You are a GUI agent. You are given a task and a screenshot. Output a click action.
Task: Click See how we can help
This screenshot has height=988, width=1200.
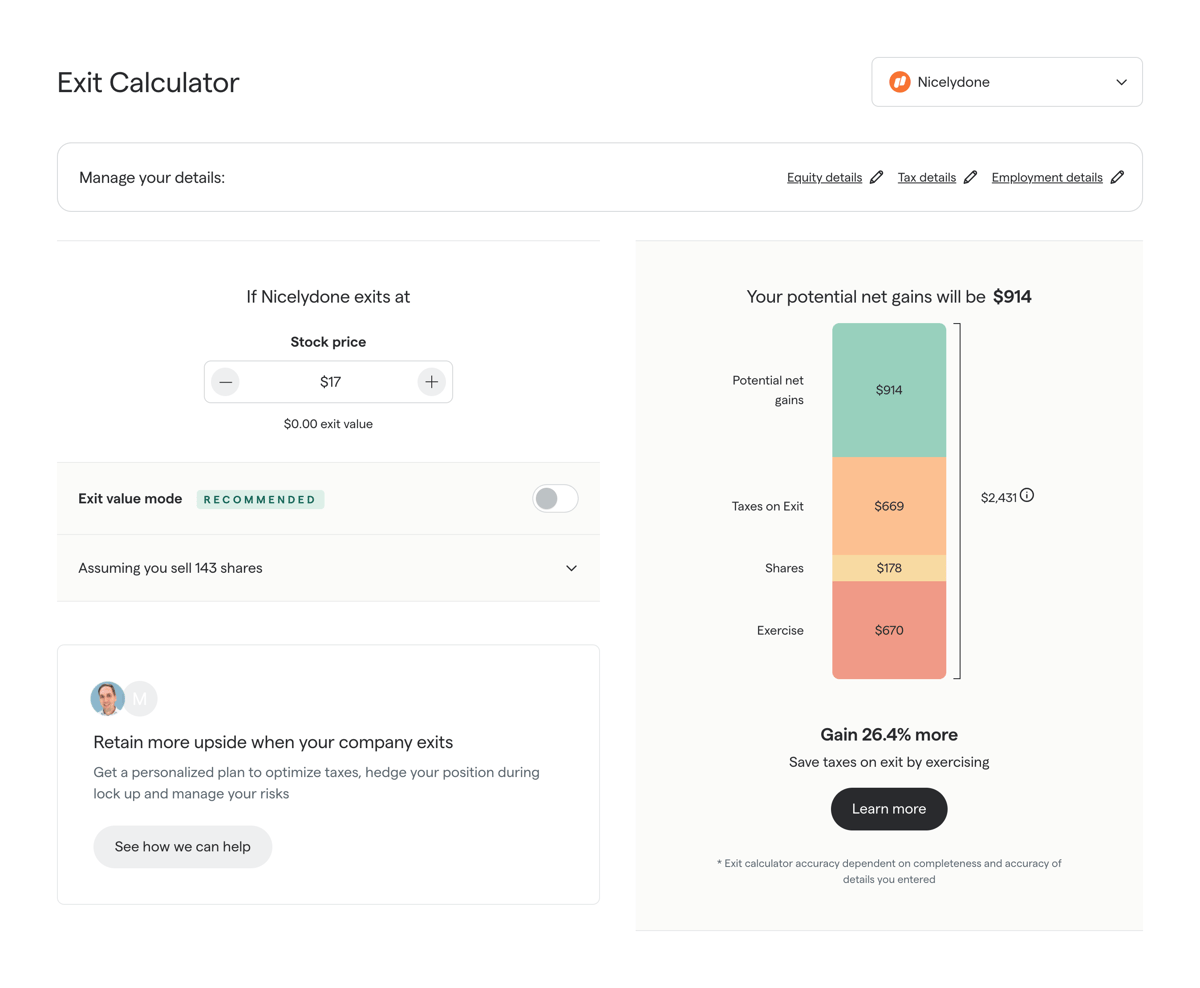(182, 846)
